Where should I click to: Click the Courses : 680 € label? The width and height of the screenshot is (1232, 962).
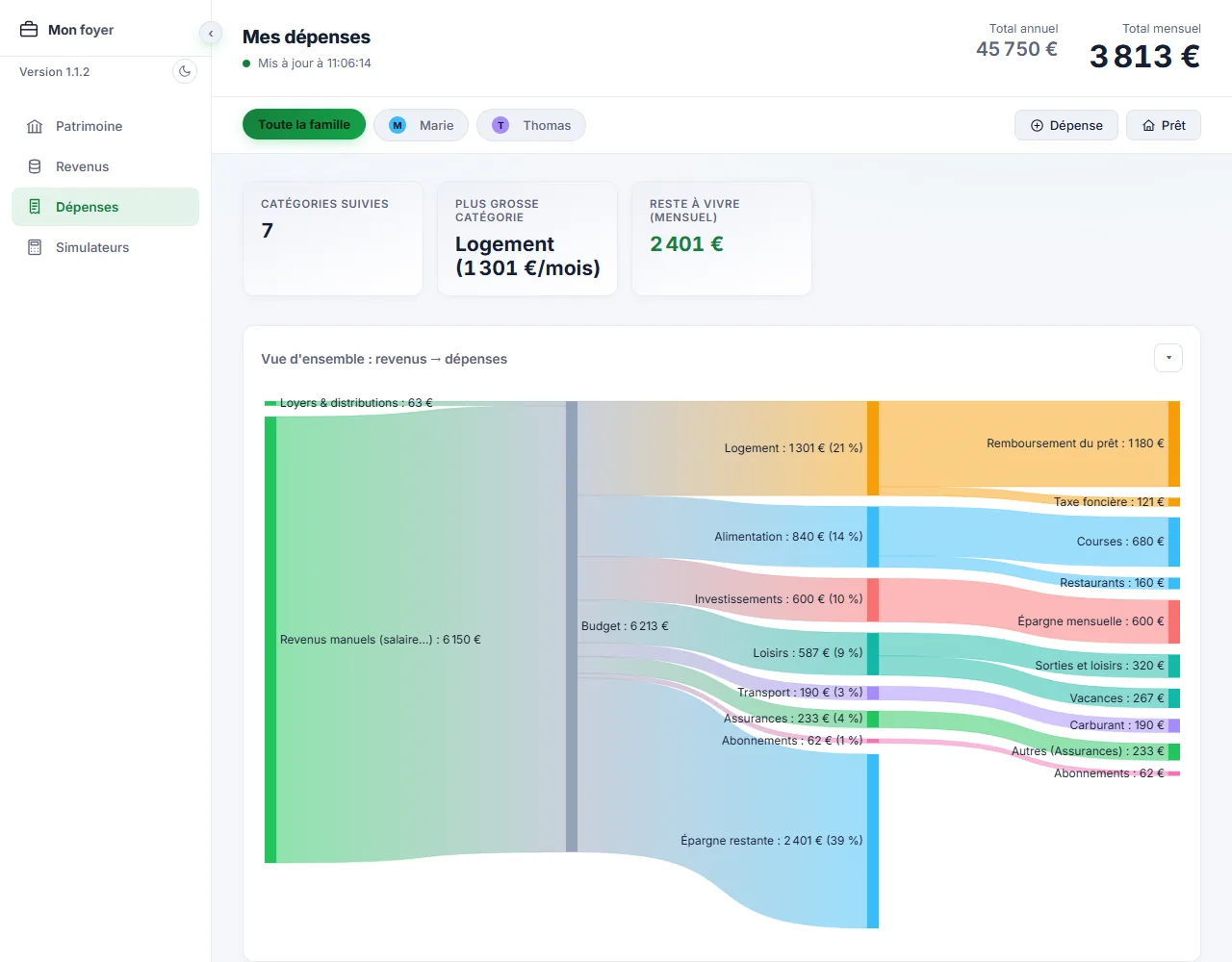[x=1120, y=542]
